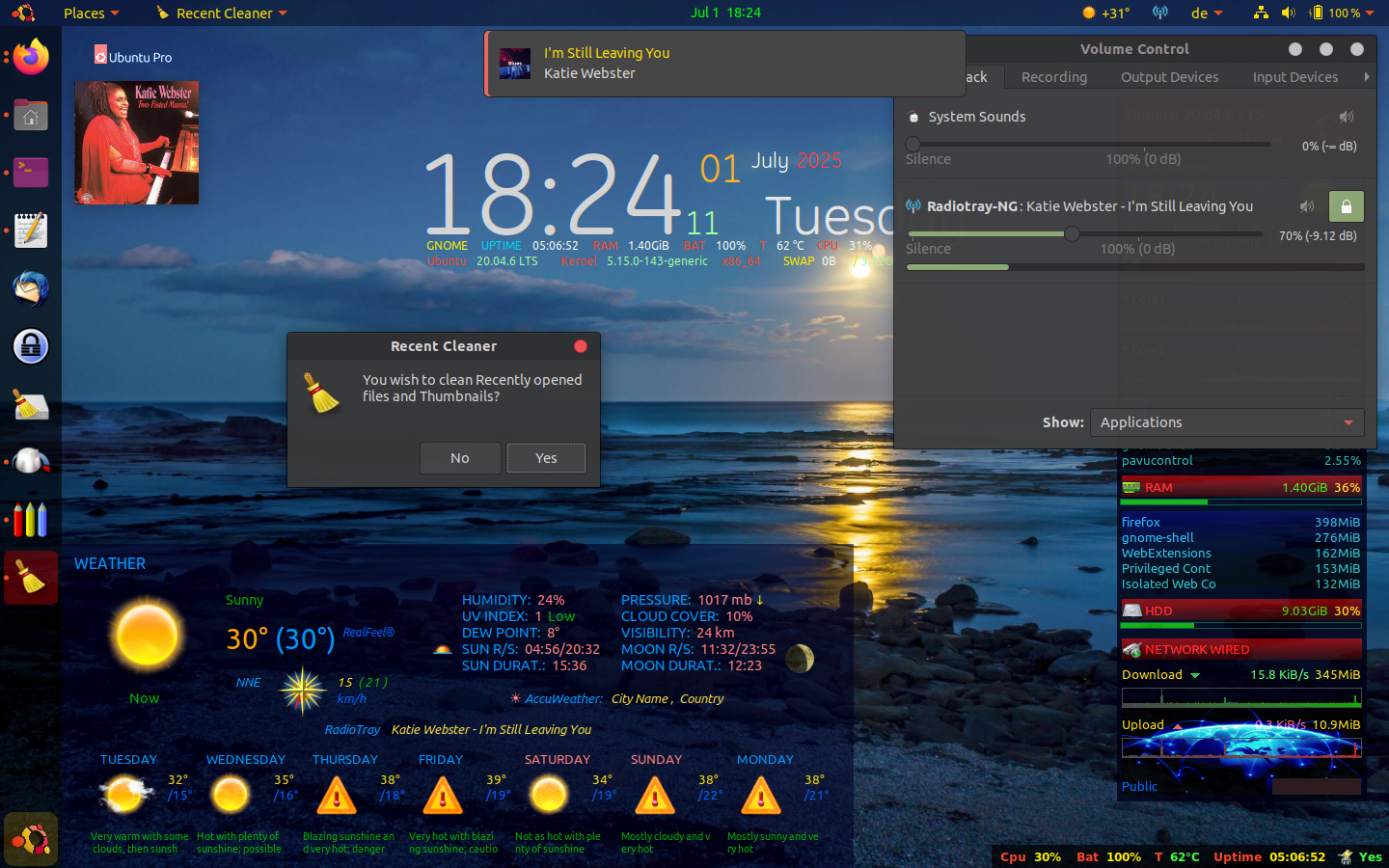Open the silver globe dock icon
Viewport: 1389px width, 868px height.
(x=31, y=462)
